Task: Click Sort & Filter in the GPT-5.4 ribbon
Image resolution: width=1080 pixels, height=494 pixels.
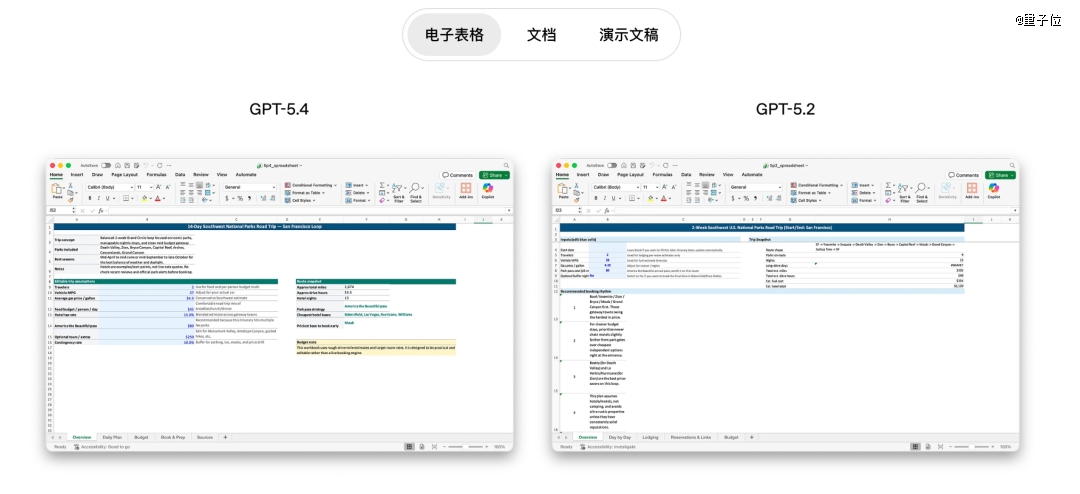Action: (399, 190)
